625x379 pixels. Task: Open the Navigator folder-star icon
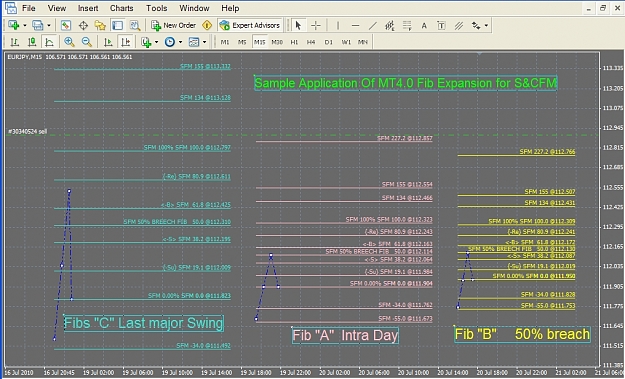click(x=100, y=26)
